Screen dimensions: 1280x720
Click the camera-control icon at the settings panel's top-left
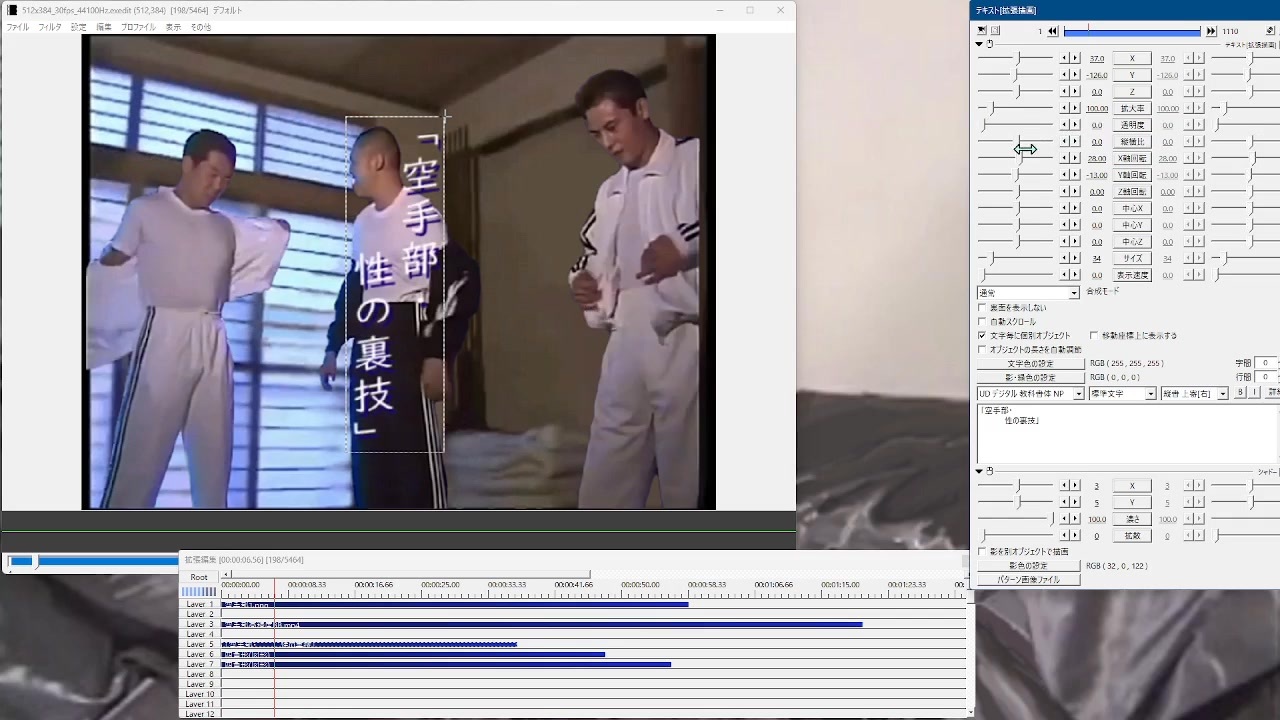982,31
